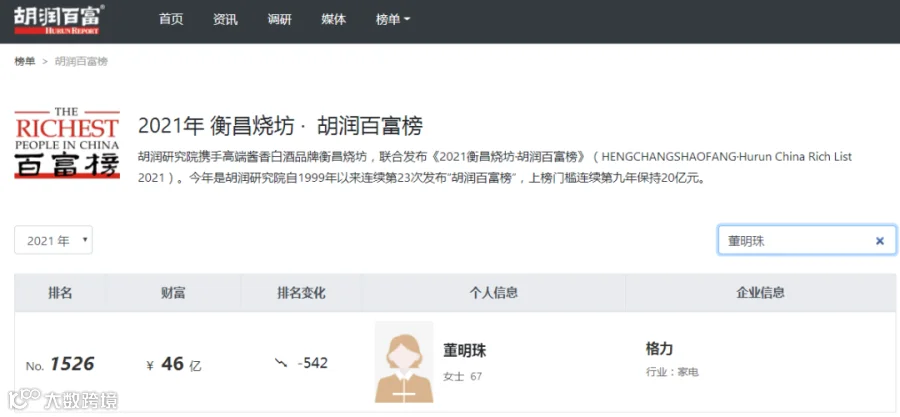Click the 行业：家电 label
900x417 pixels.
pyautogui.click(x=672, y=372)
